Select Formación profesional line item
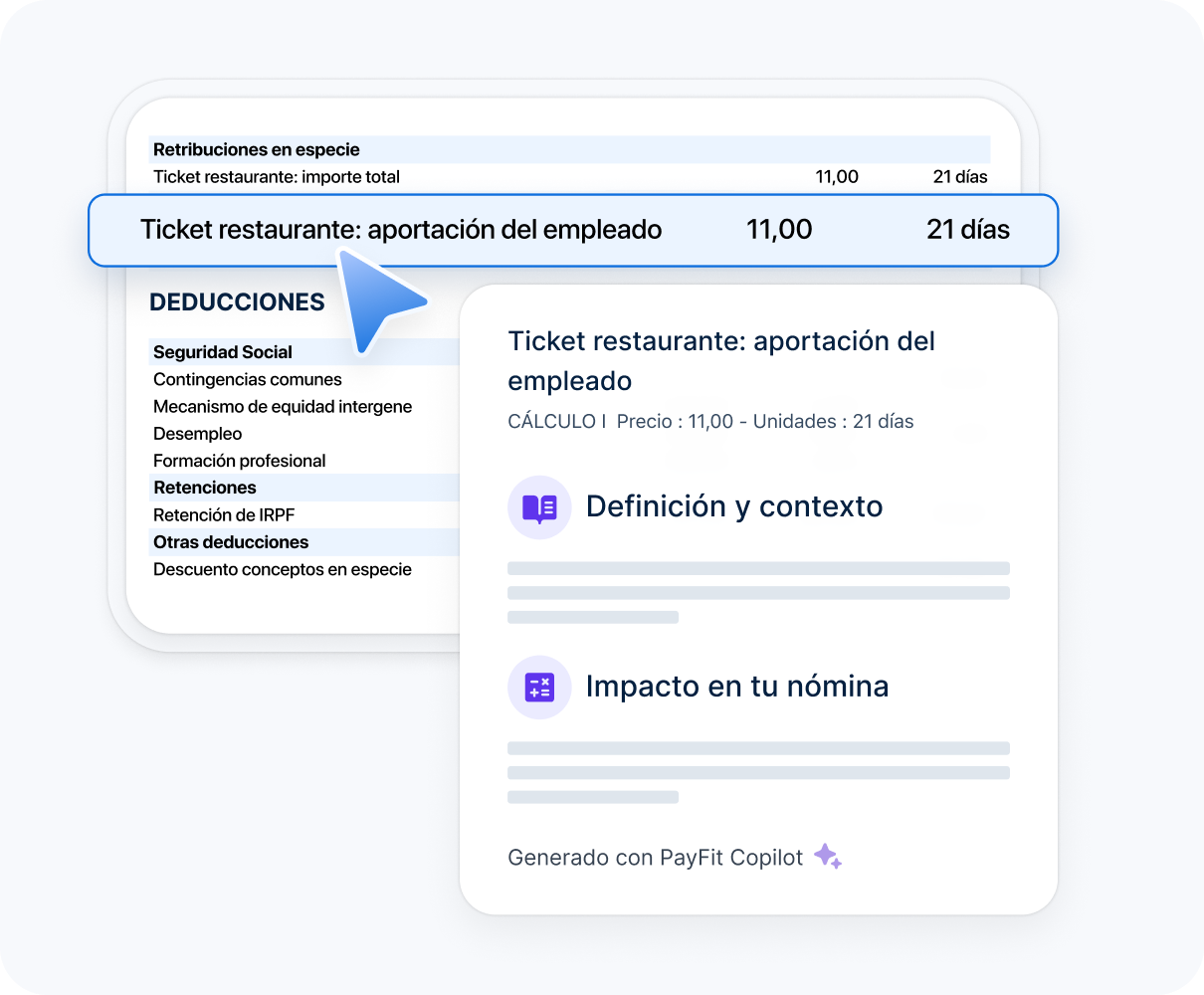Screen dimensions: 1204x995 (240, 461)
